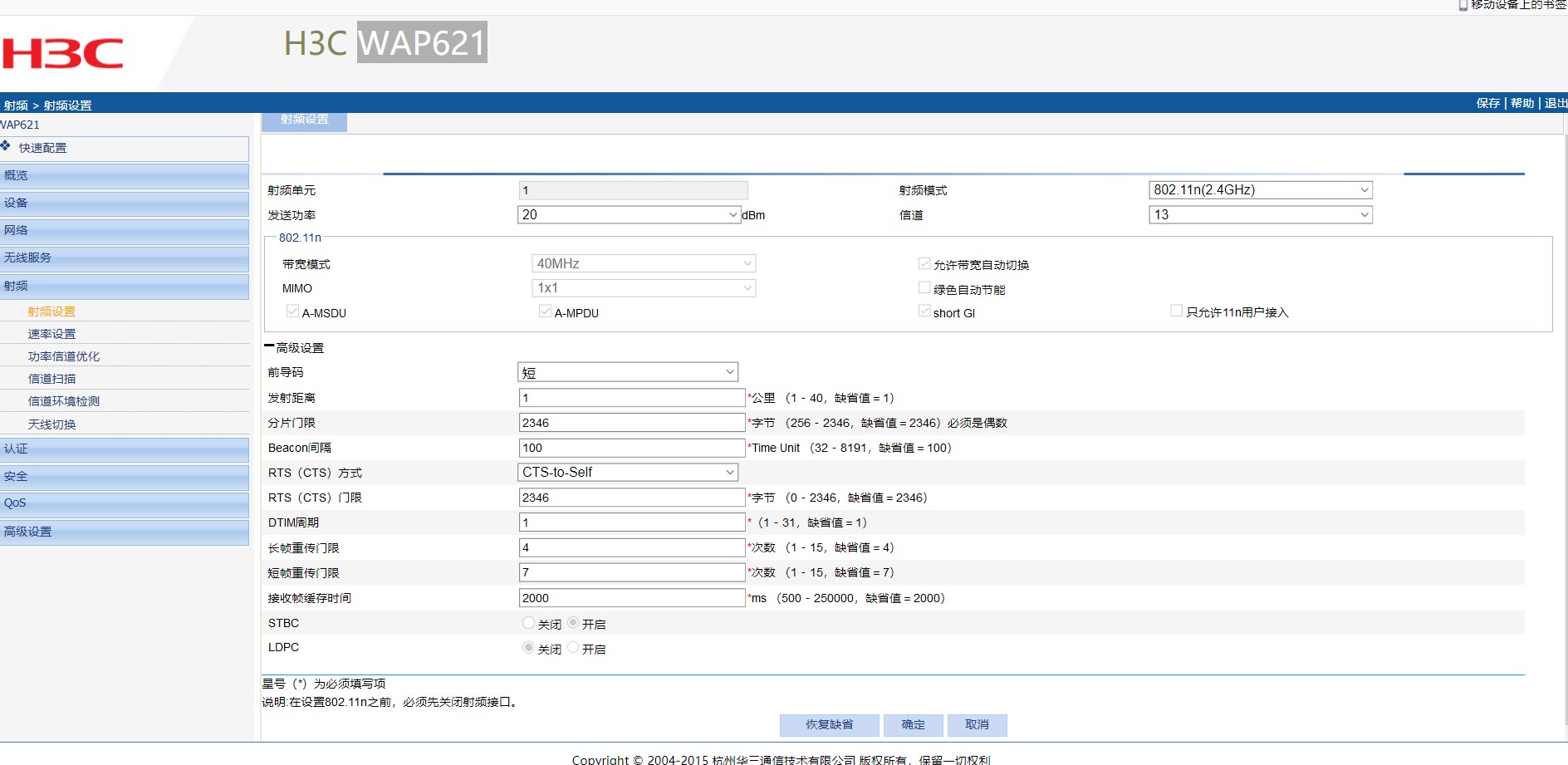Open the 信道 channel dropdown
Screen dimensions: 1568x765
[1260, 214]
